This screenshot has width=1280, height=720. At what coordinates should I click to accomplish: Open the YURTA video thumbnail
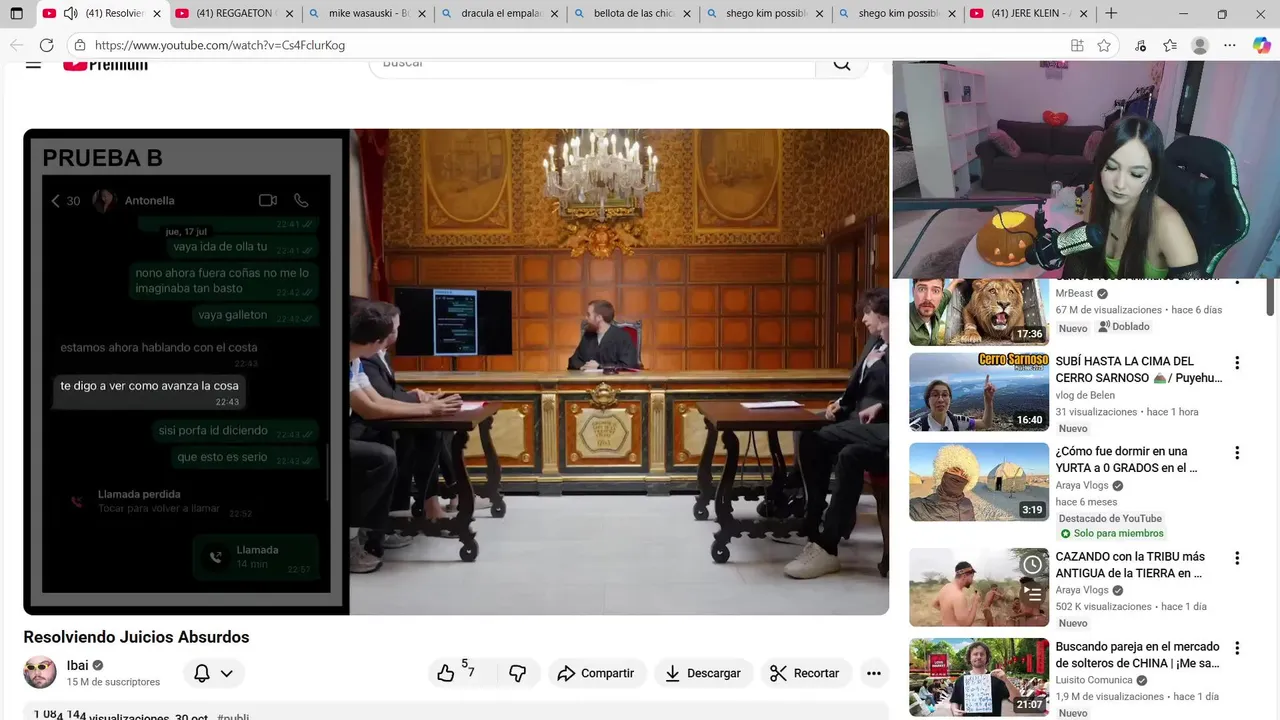pos(979,482)
